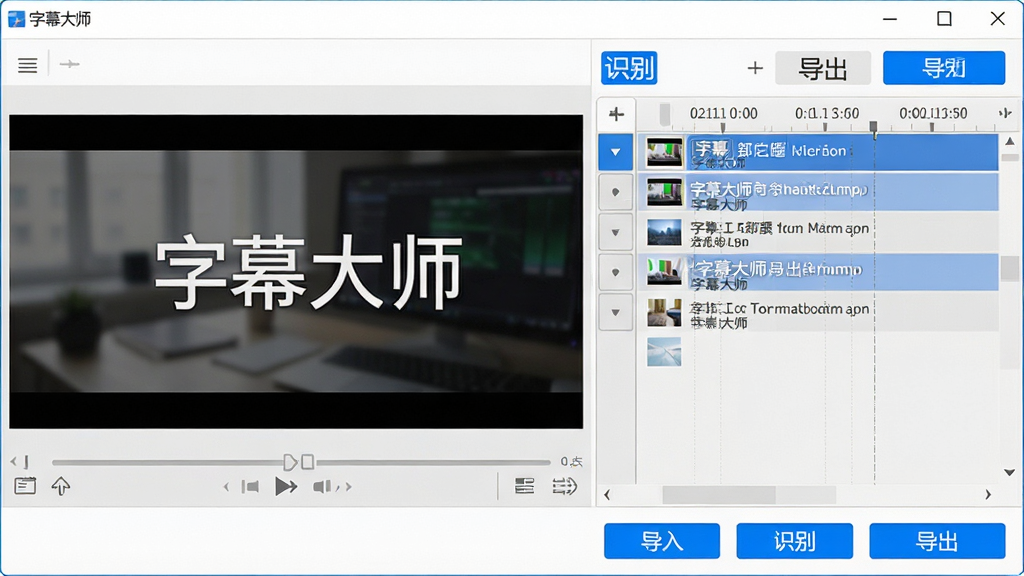Click the dark playhead marker on the timeline ruler
This screenshot has height=576, width=1024.
pyautogui.click(x=873, y=127)
